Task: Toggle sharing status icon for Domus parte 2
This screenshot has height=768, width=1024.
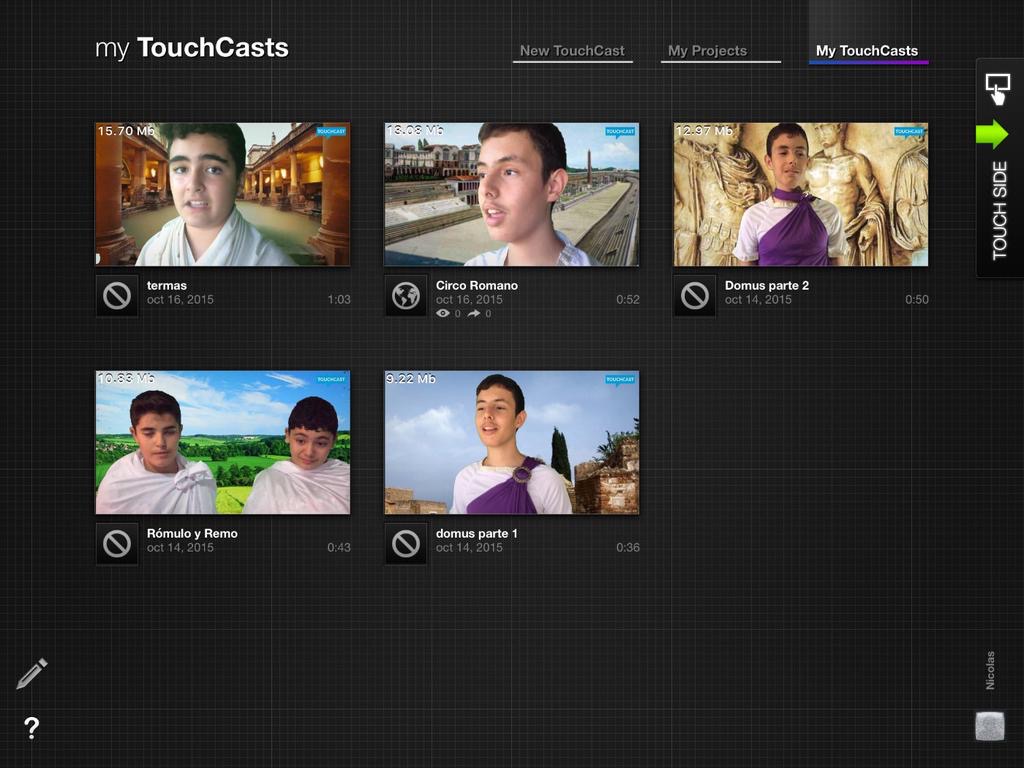Action: pos(695,295)
